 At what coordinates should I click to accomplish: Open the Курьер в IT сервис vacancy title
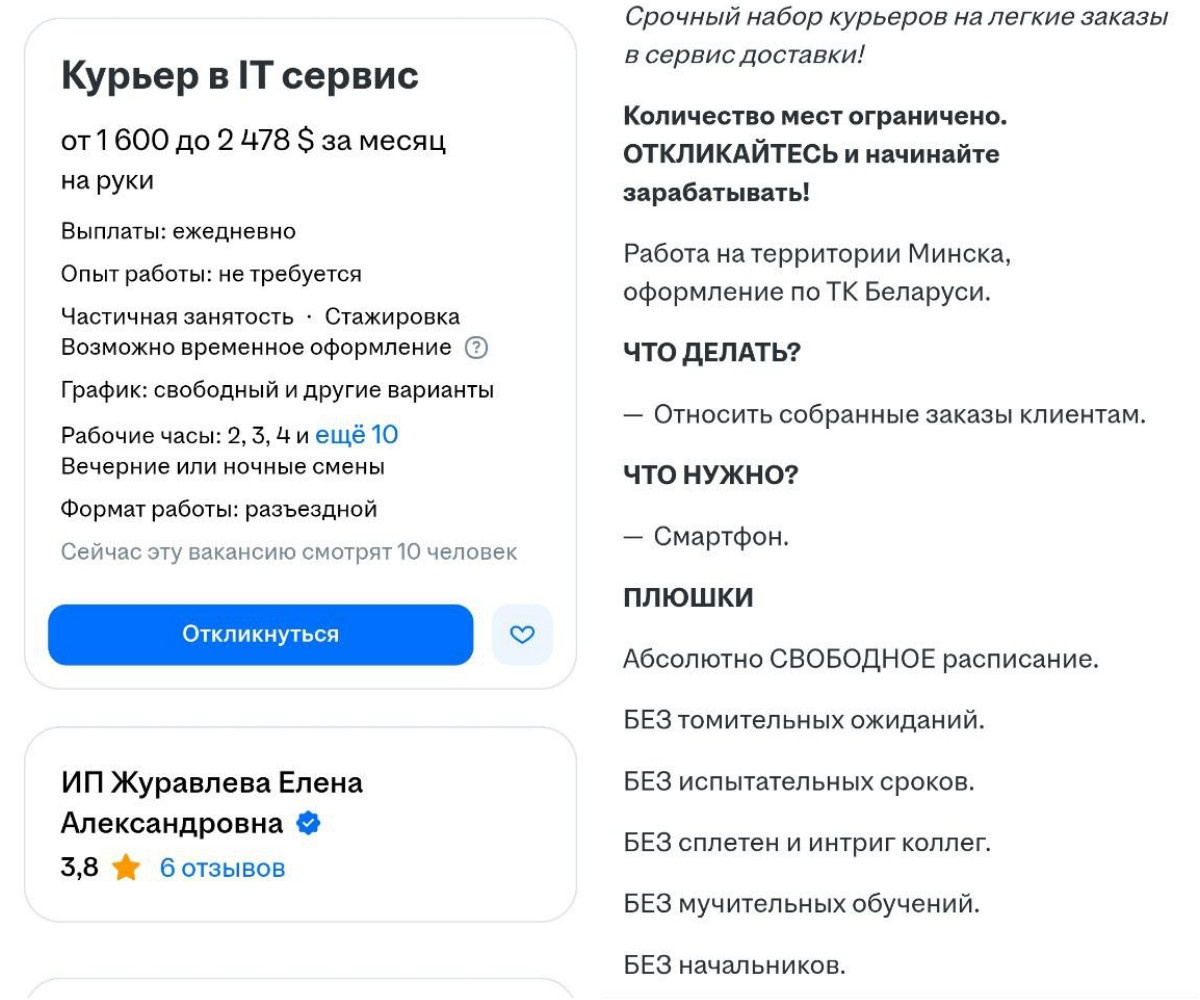click(x=241, y=74)
